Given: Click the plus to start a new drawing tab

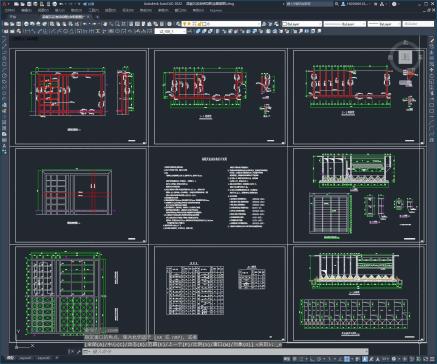Looking at the screenshot, I should [97, 16].
